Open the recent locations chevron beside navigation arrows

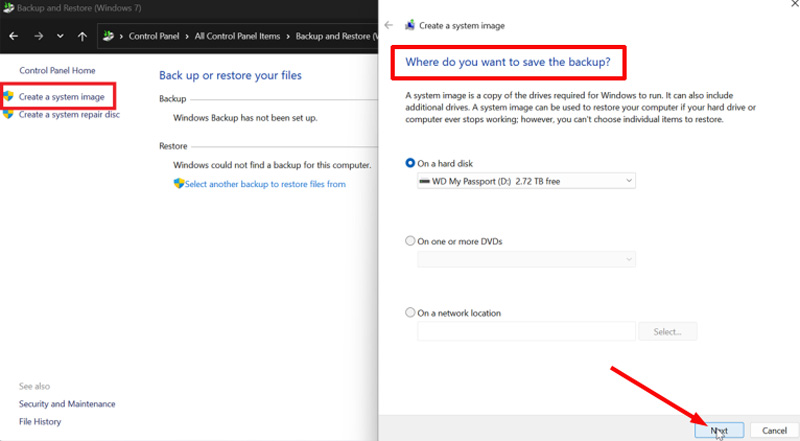(x=60, y=36)
